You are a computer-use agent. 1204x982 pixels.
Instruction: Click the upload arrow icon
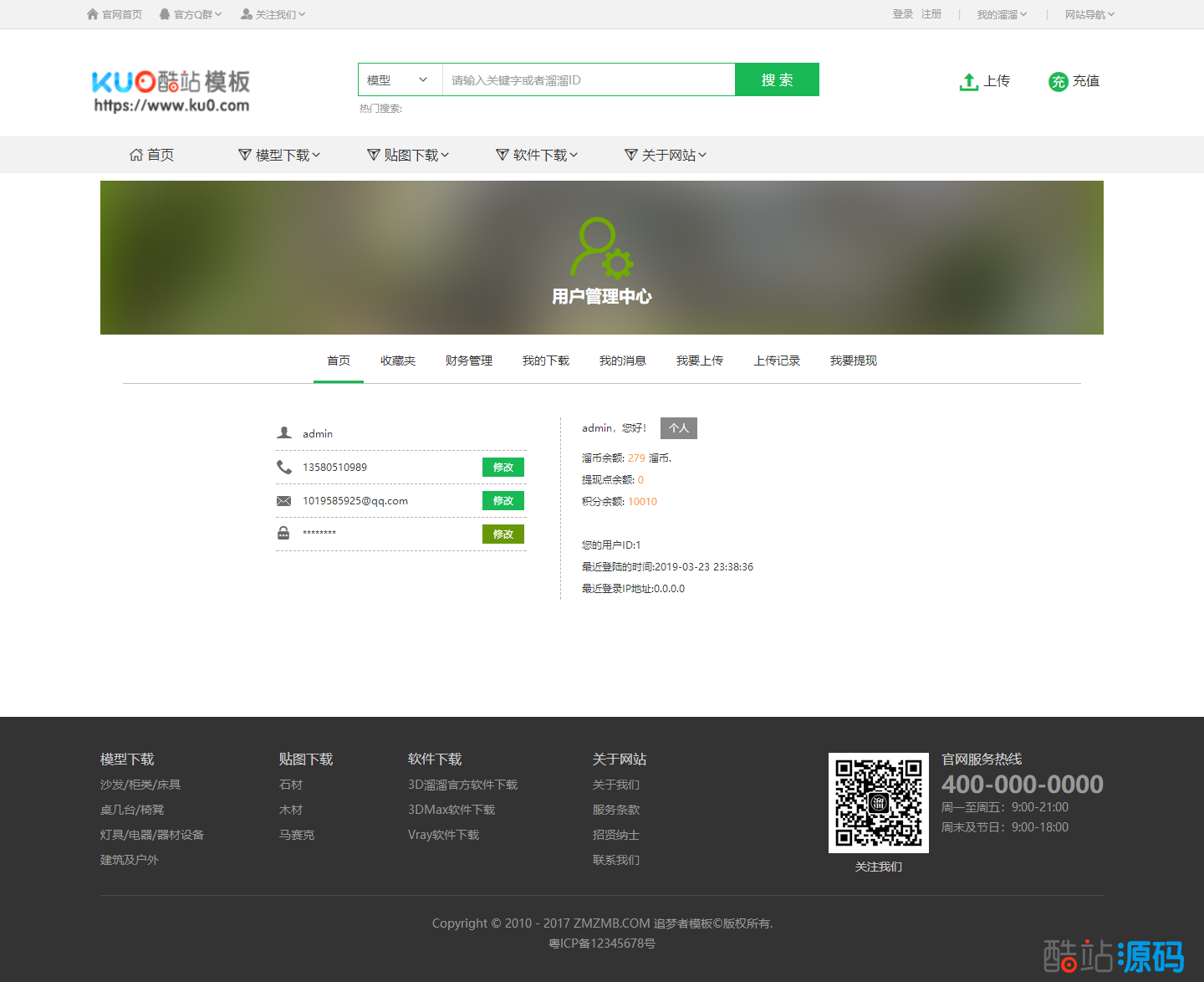pos(968,81)
